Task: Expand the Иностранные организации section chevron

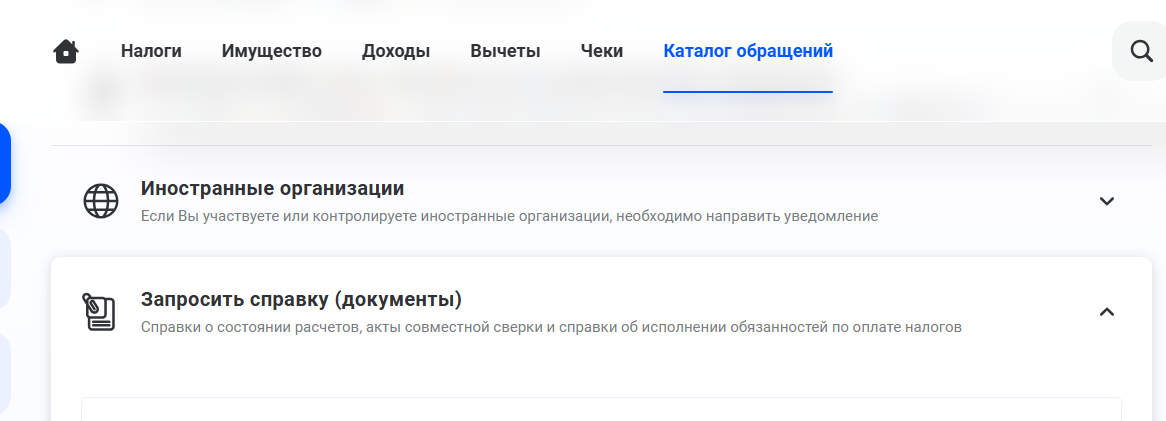Action: [1107, 201]
